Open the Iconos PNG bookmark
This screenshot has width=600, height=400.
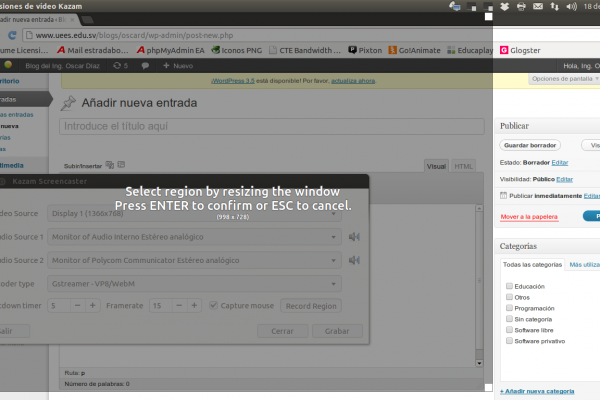coord(237,50)
